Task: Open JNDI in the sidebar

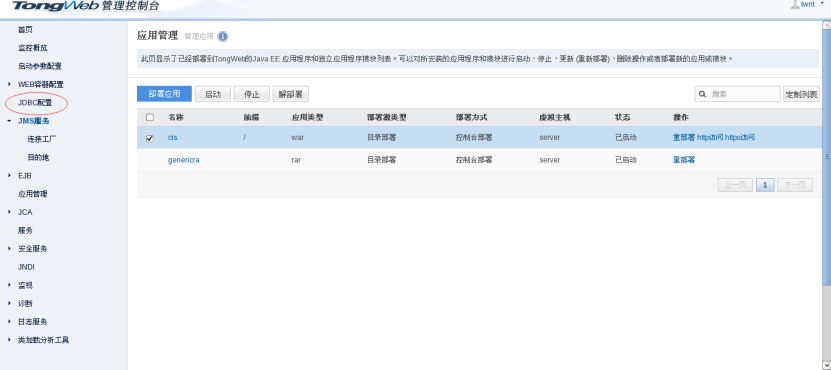Action: [26, 267]
